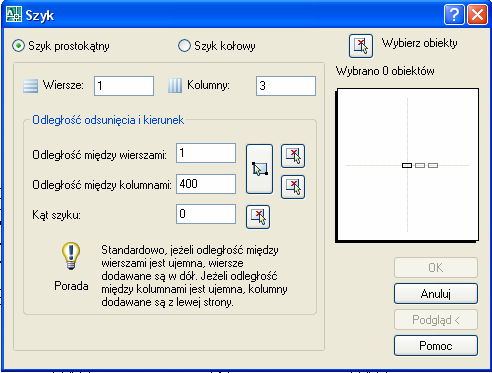Viewport: 492px width, 373px height.
Task: Pick array angle with the Kąt szyku icon
Action: pos(258,217)
